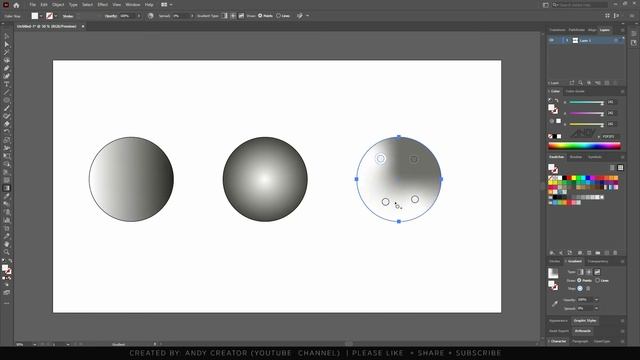640x360 pixels.
Task: Open the Spread dropdown in Gradient panel
Action: click(x=596, y=308)
